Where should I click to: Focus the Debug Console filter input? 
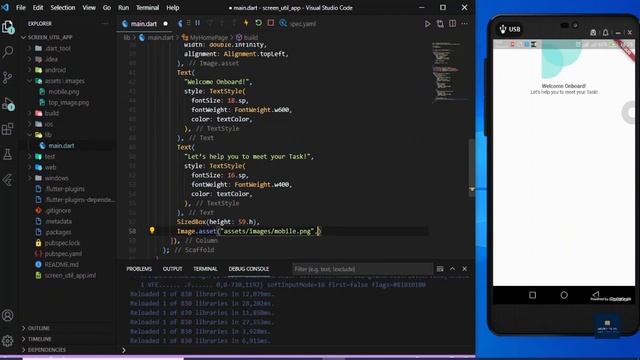click(362, 269)
